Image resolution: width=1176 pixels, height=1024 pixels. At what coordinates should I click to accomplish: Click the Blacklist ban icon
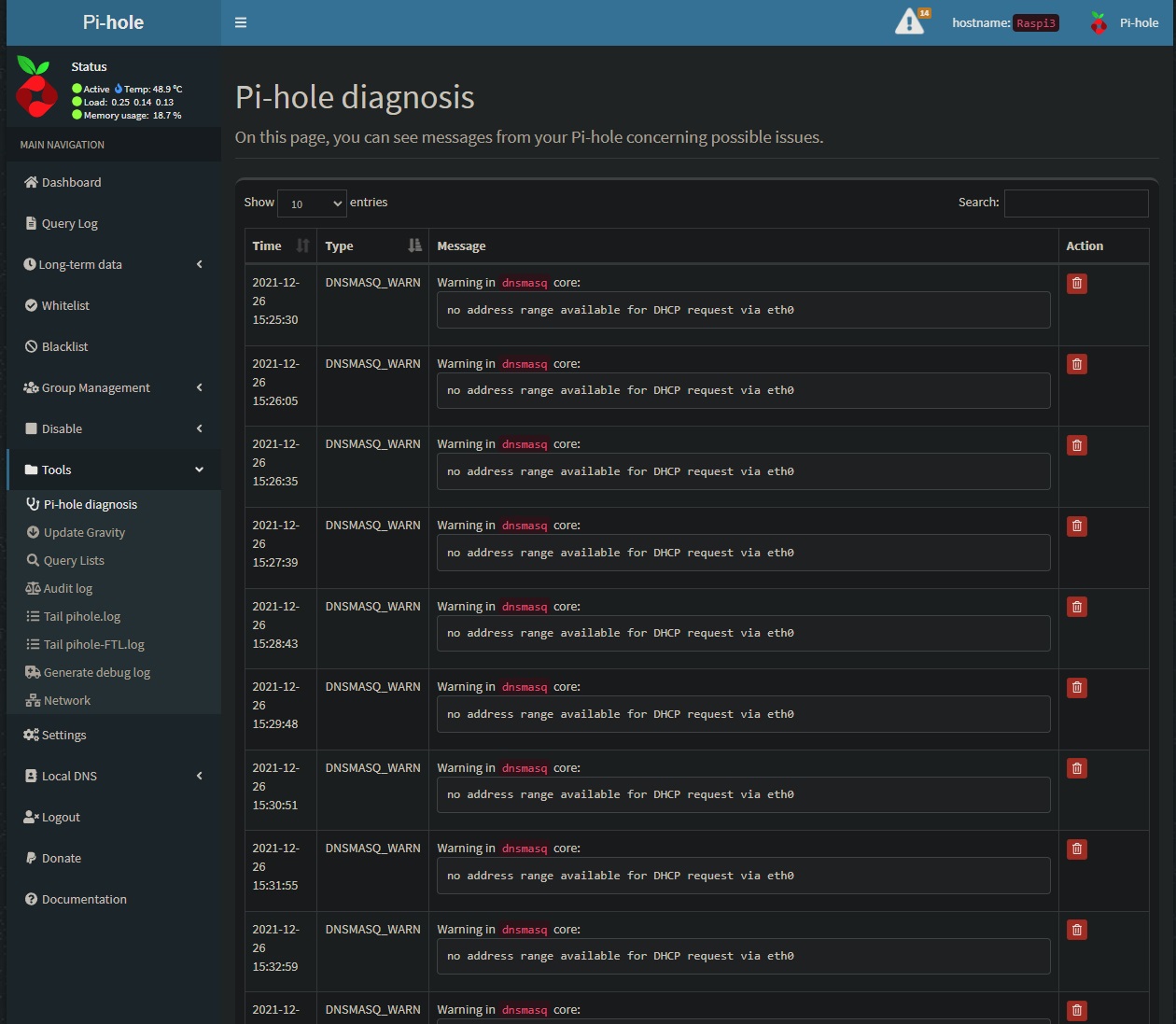pos(31,346)
